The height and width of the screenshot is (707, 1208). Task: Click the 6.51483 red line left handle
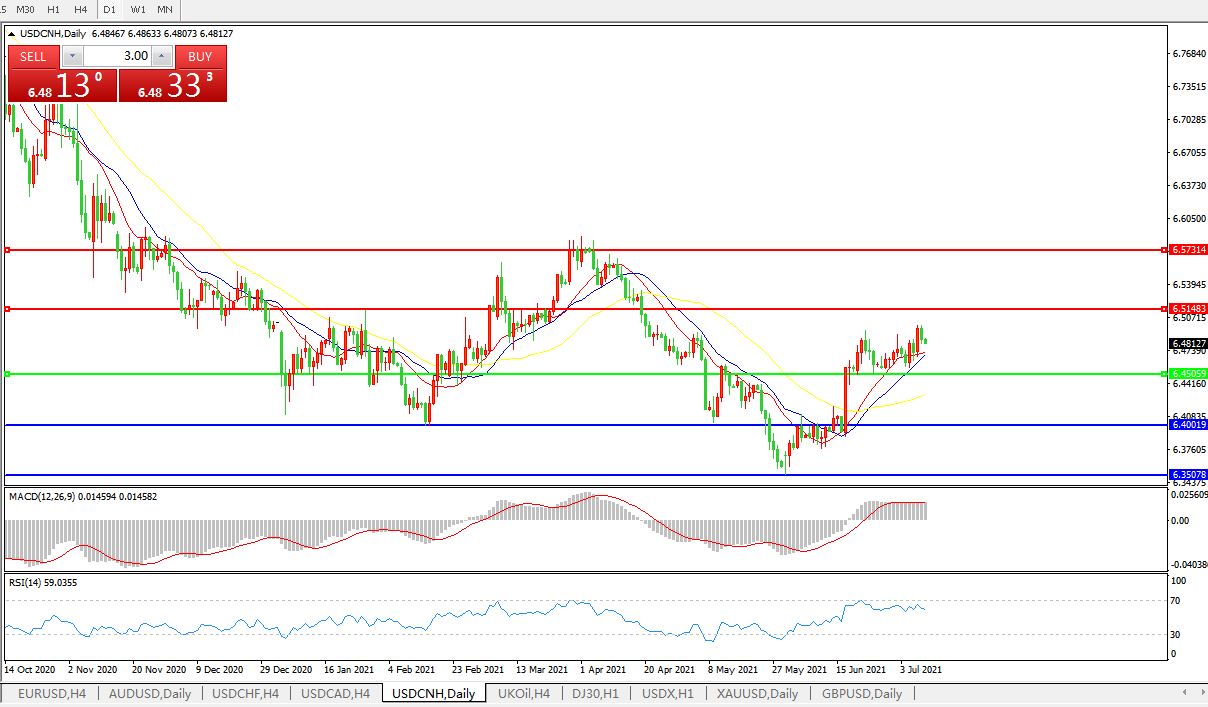pos(8,309)
